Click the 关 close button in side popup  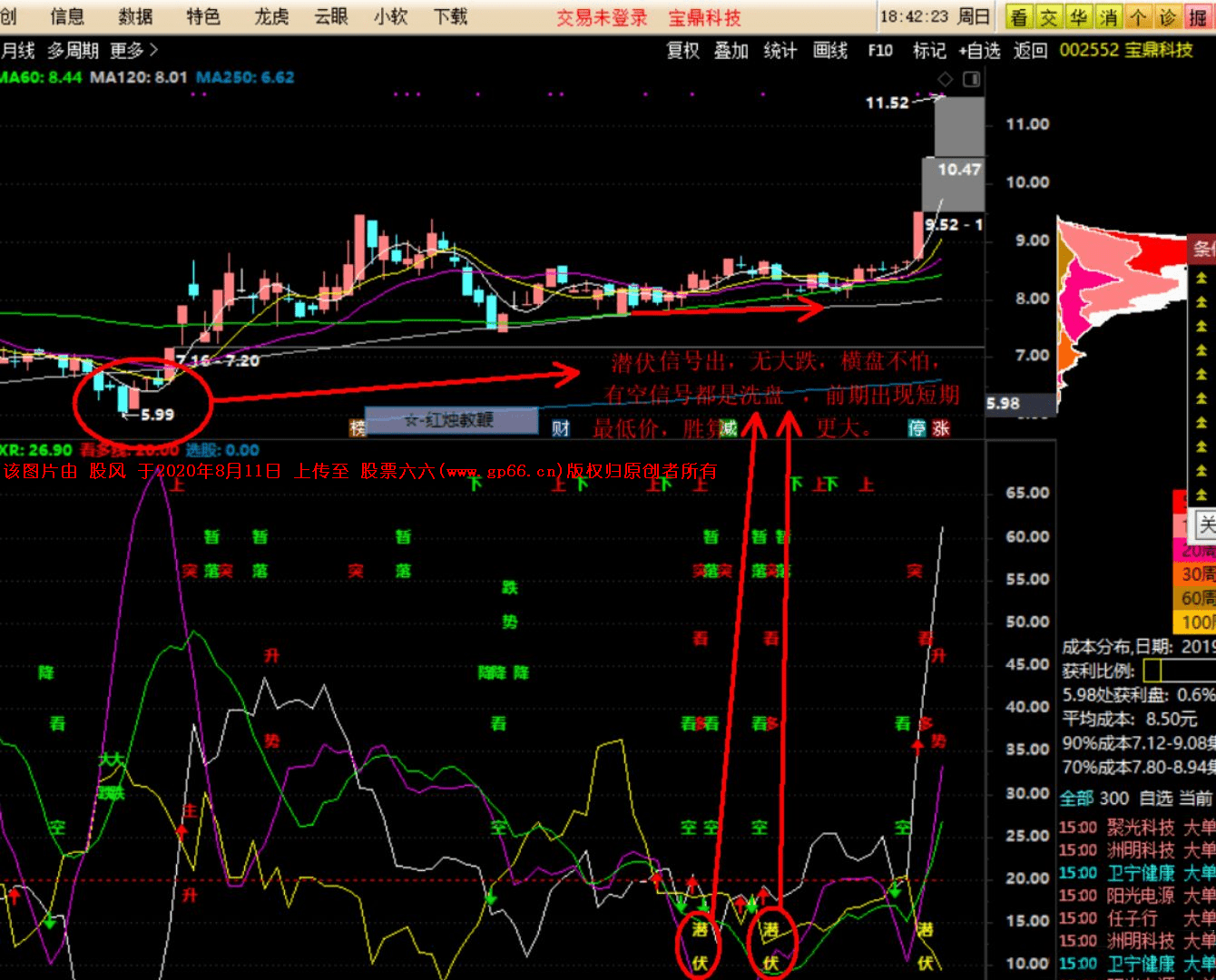click(x=1206, y=524)
